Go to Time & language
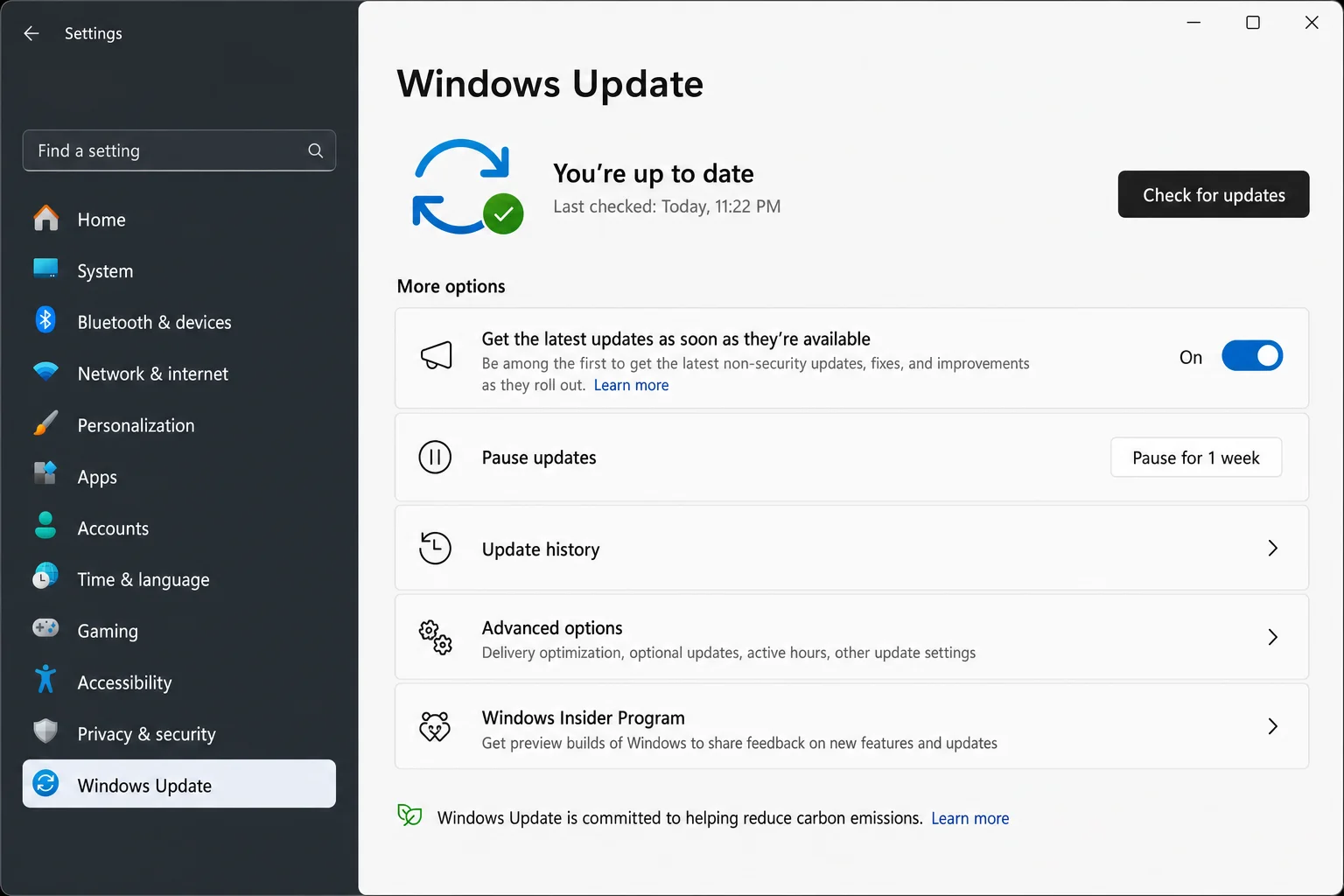1344x896 pixels. 179,579
